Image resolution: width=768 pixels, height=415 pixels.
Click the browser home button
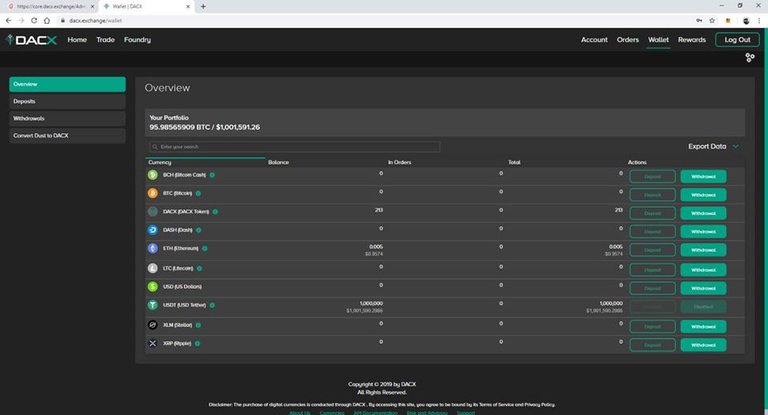pos(47,21)
